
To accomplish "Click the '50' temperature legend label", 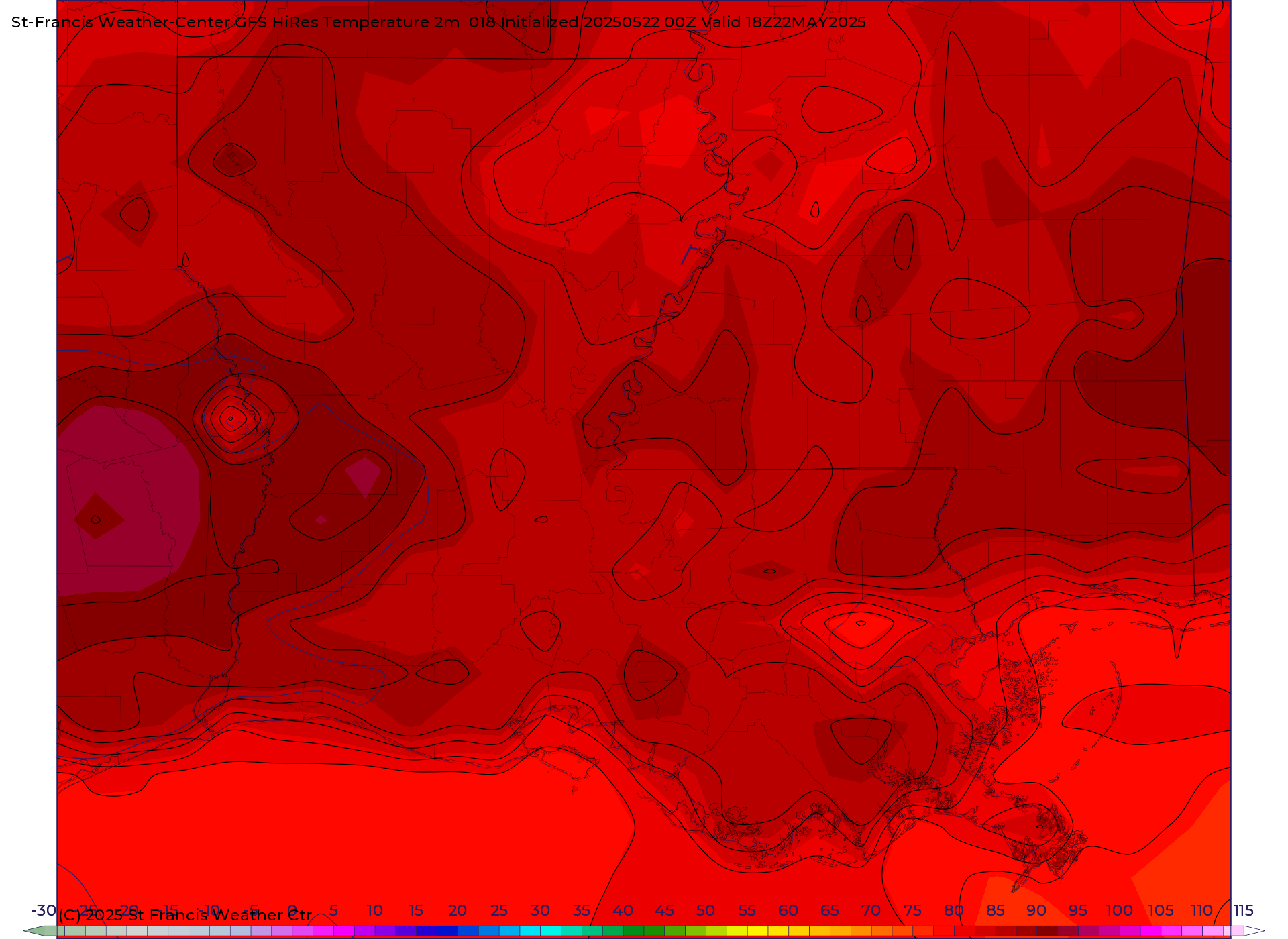I will (x=706, y=911).
